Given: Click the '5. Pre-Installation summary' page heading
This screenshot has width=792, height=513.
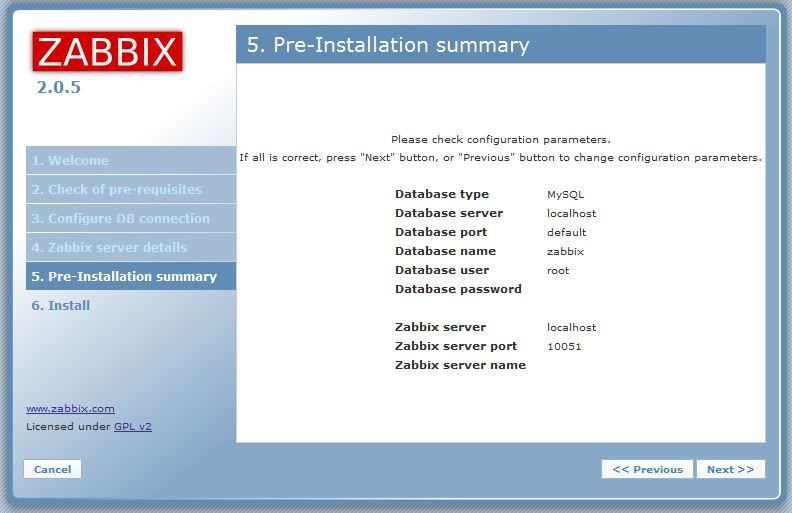Looking at the screenshot, I should tap(388, 45).
